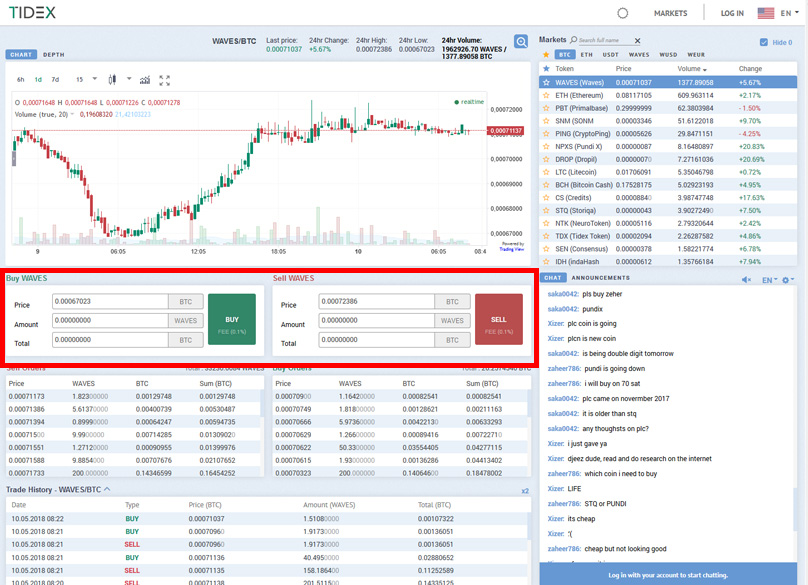Viewport: 808px width, 585px height.
Task: Expand the chart style dropdown arrow
Action: [x=129, y=79]
